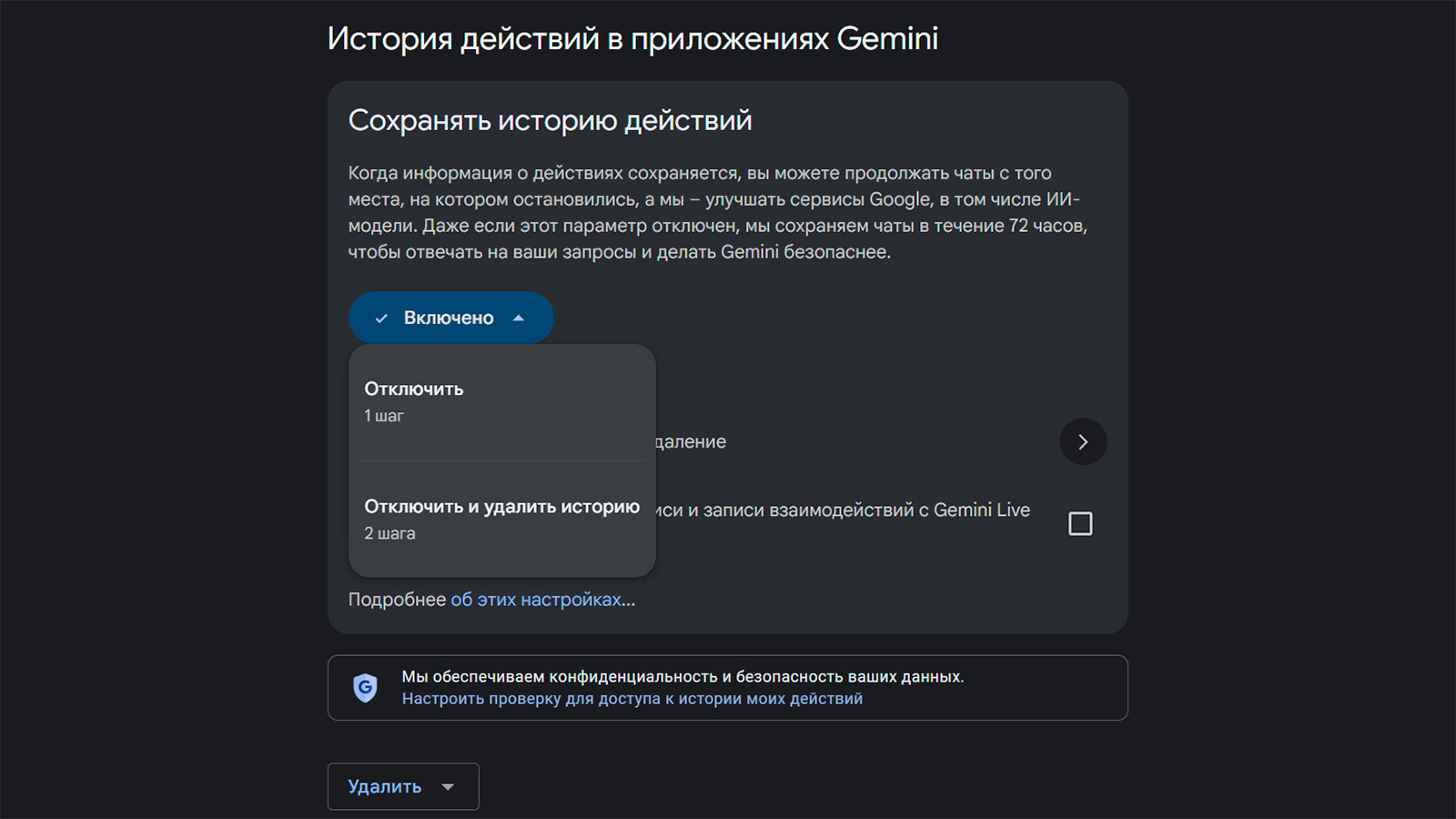Click the Google shield privacy icon
1456x819 pixels.
(x=365, y=688)
